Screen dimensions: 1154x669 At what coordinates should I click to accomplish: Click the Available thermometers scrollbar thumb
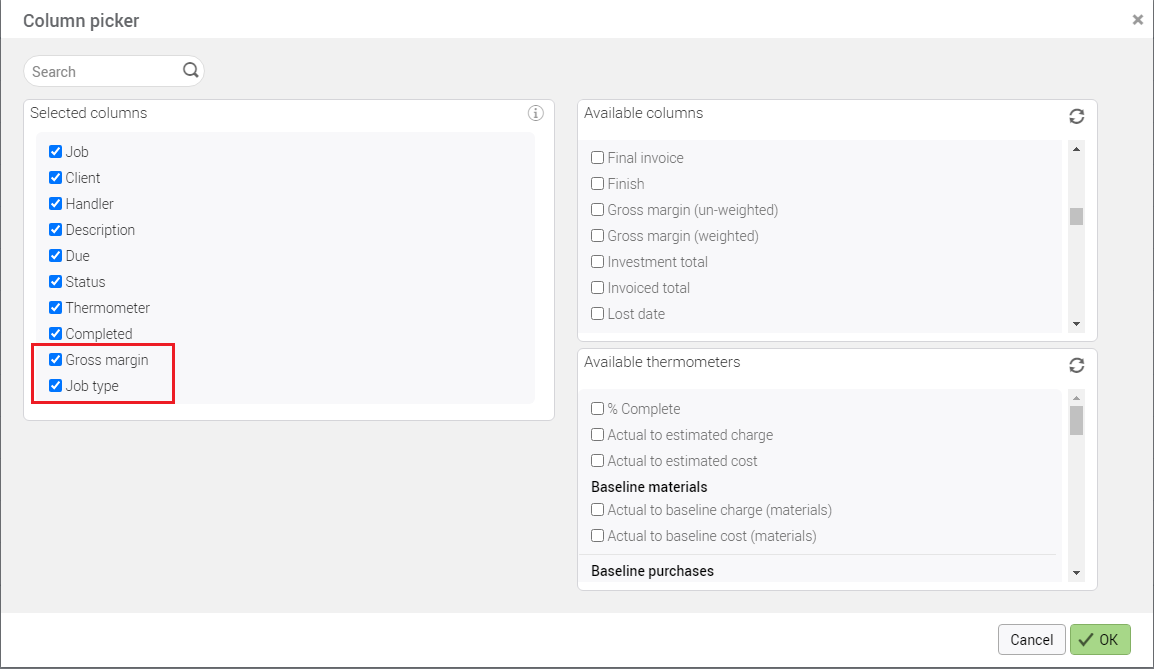click(x=1076, y=421)
